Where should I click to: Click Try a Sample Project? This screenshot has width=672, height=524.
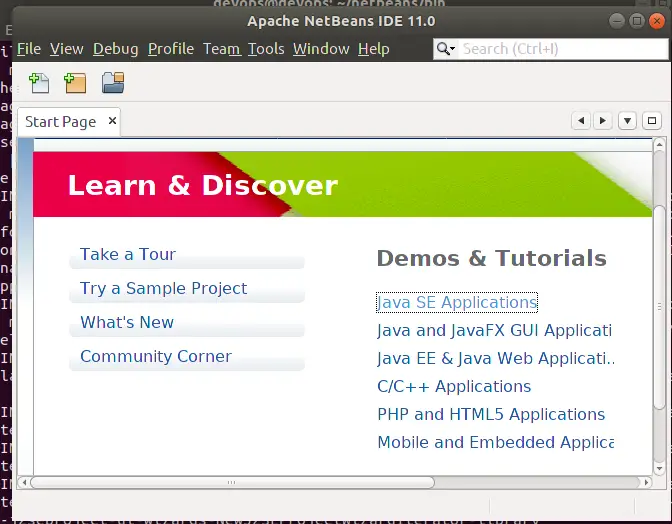[187, 290]
